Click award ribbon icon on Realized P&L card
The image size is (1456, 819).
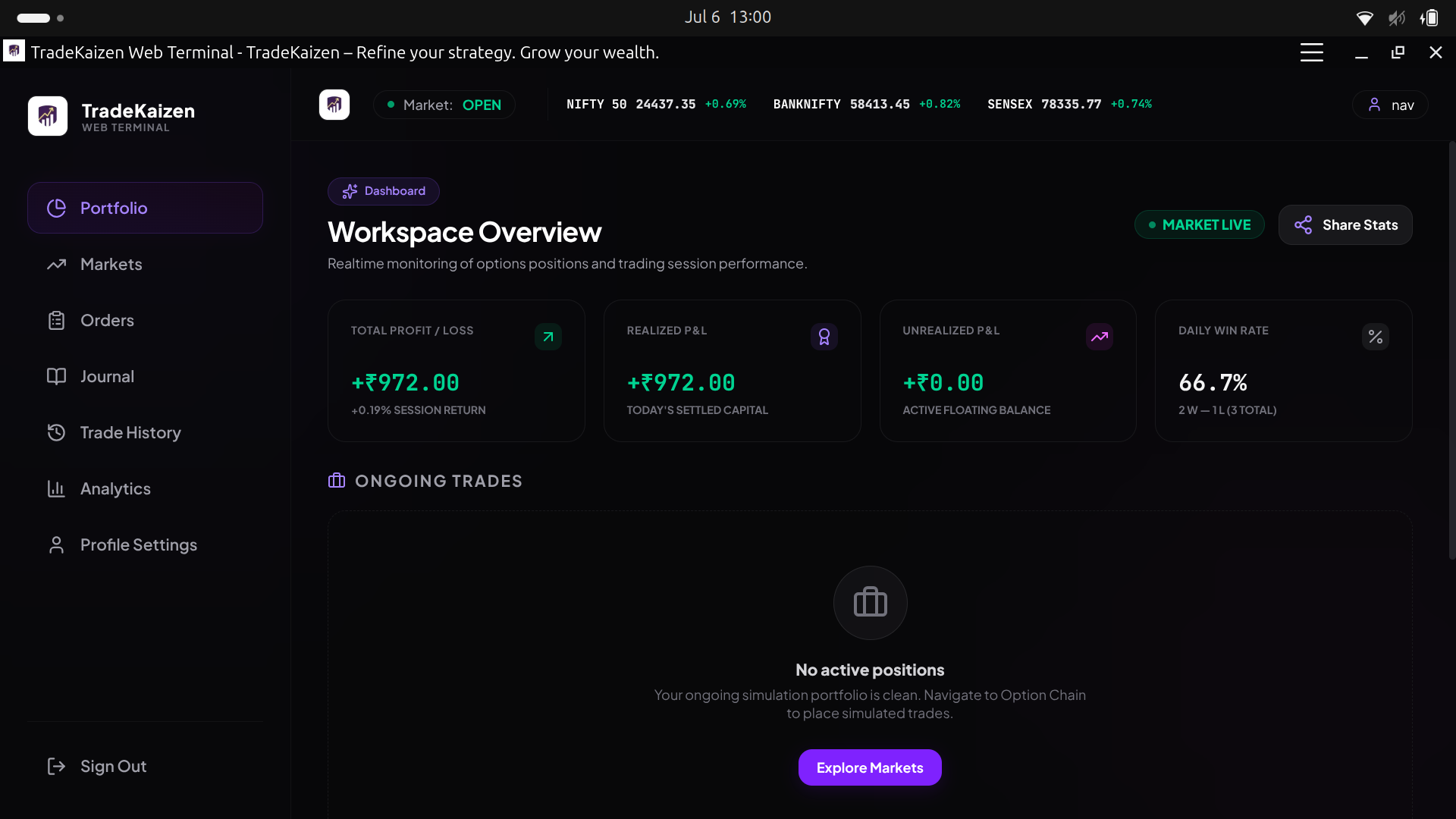pos(824,337)
